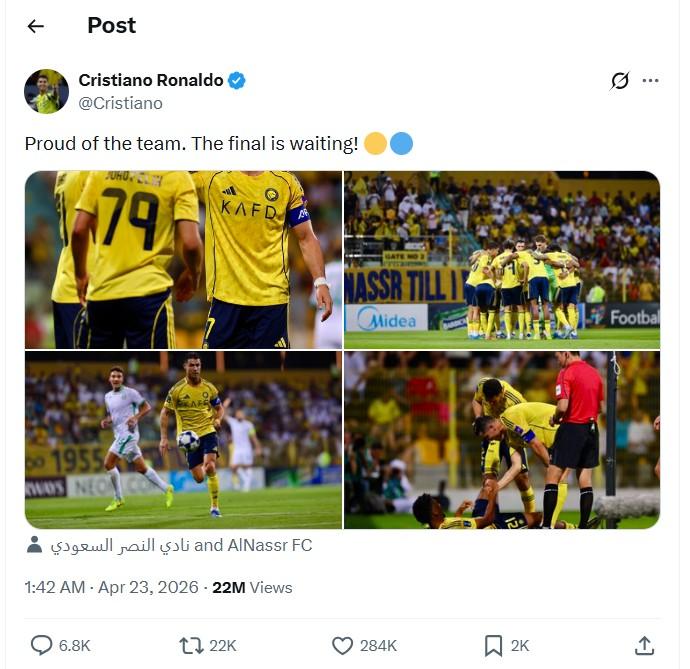The height and width of the screenshot is (669, 690).
Task: Open the team huddle photo
Action: [x=501, y=259]
